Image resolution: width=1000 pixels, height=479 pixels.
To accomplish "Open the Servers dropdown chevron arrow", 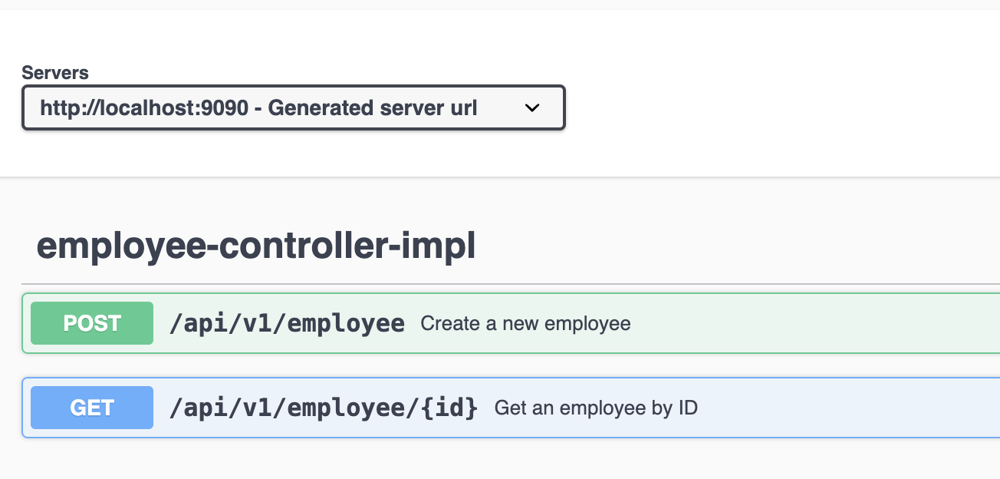I will coord(532,108).
